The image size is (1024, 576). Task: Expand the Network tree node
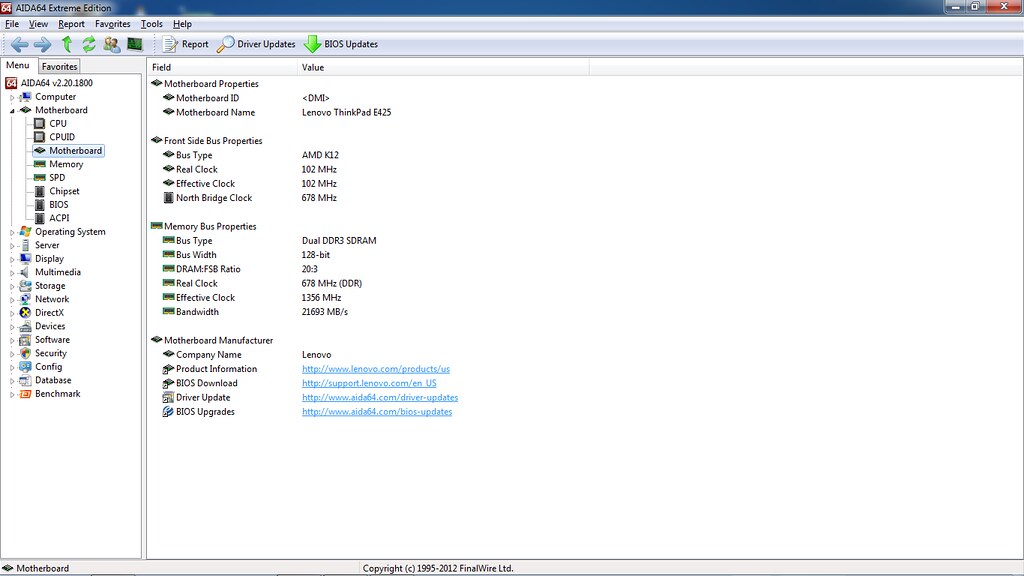click(12, 300)
